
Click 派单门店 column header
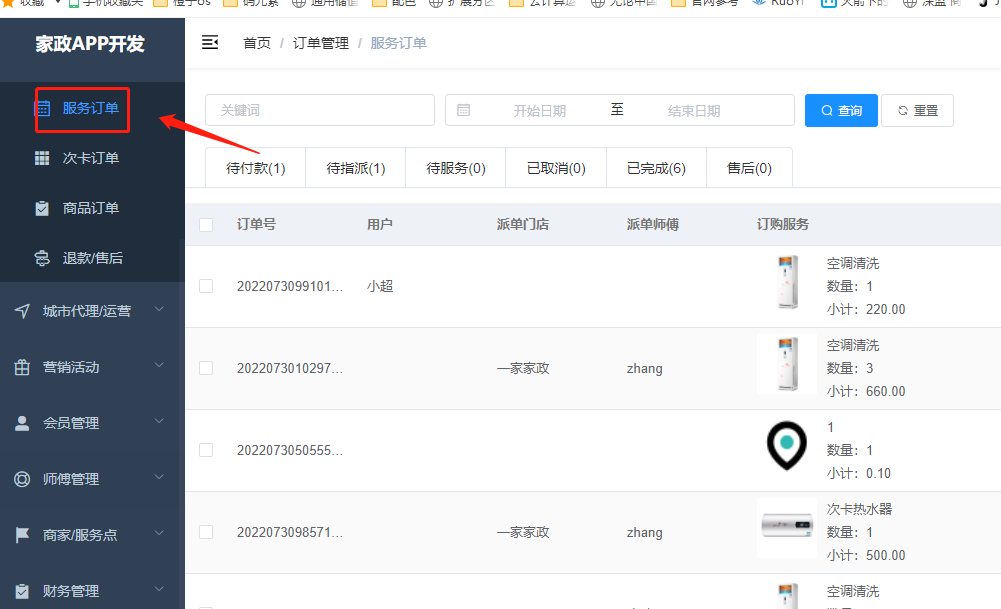pyautogui.click(x=523, y=224)
